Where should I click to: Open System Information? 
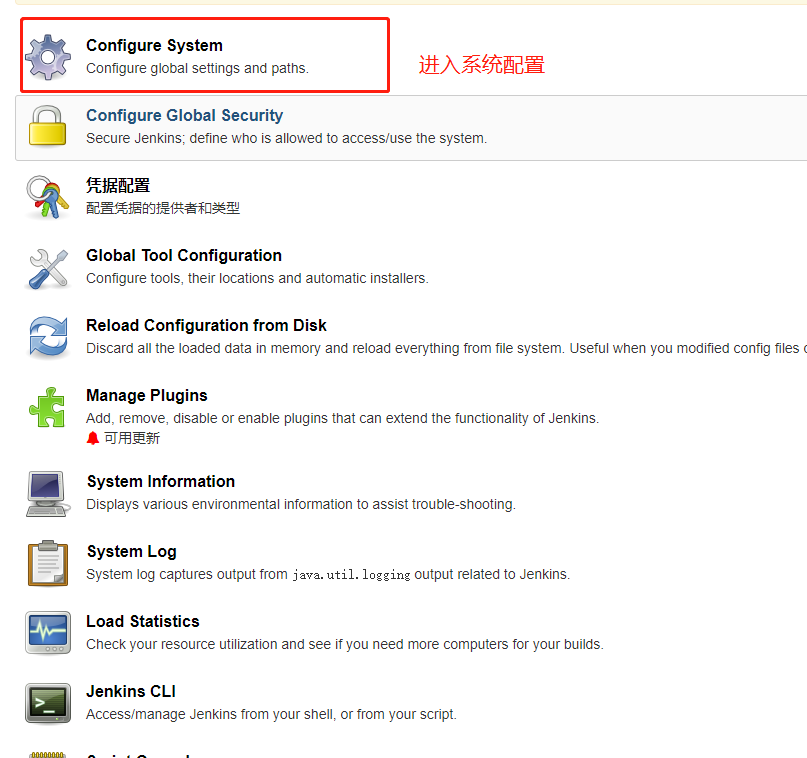point(161,481)
